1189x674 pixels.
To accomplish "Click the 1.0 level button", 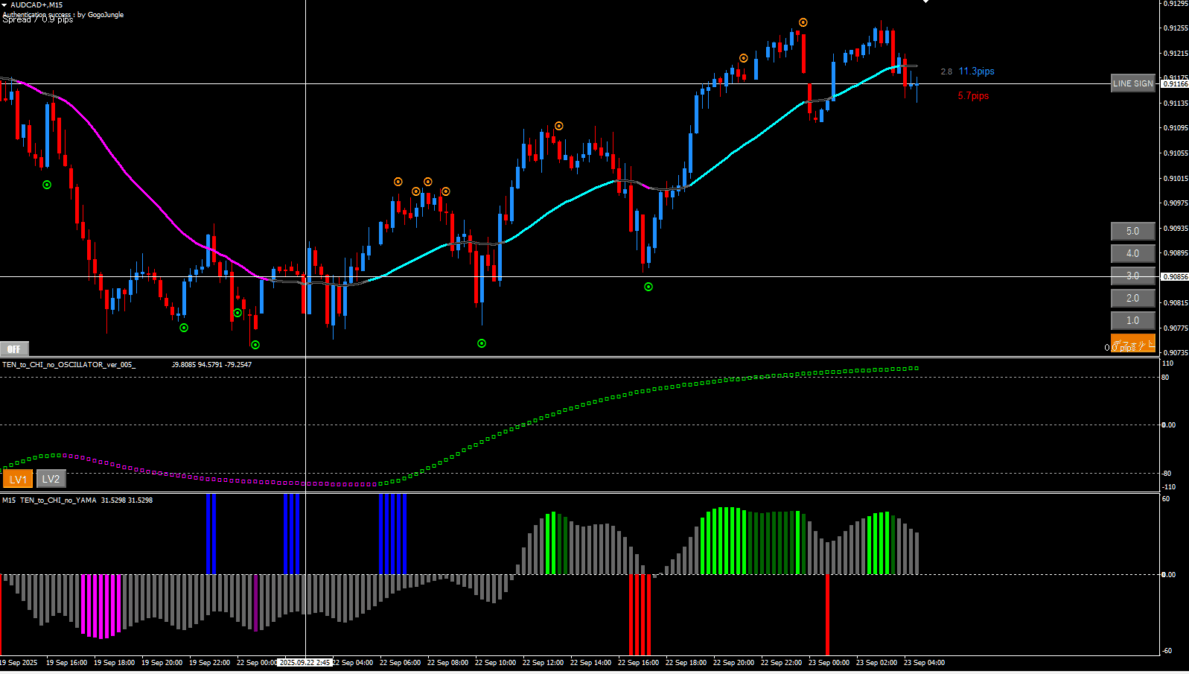I will 1132,321.
